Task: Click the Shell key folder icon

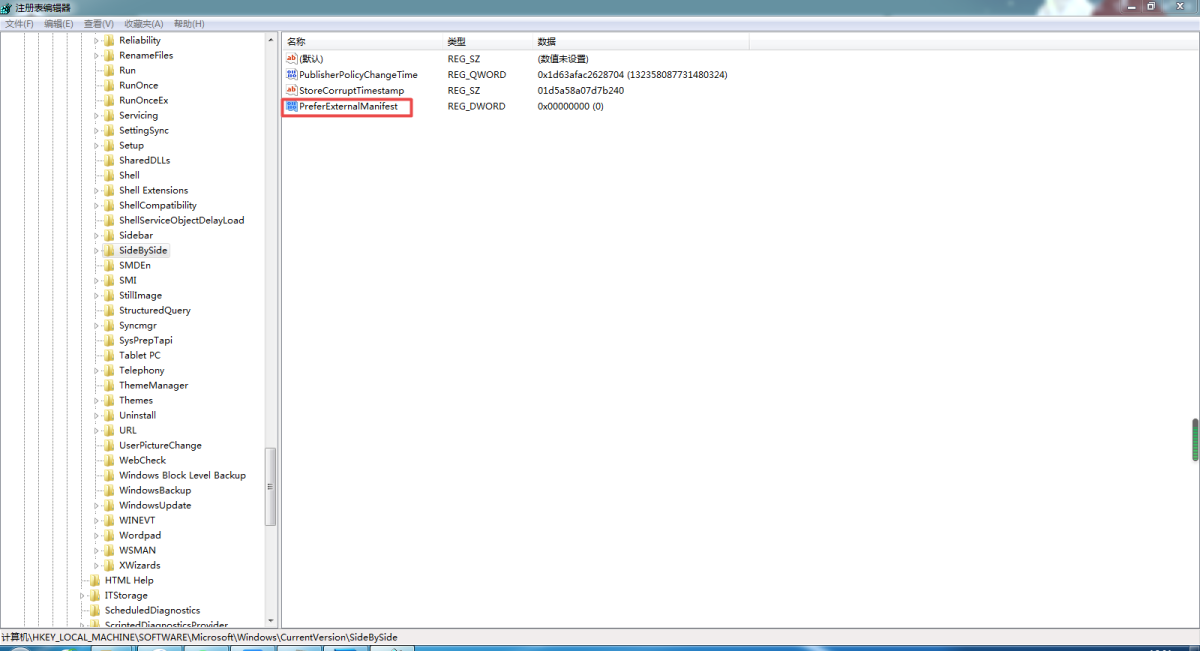Action: pyautogui.click(x=109, y=175)
